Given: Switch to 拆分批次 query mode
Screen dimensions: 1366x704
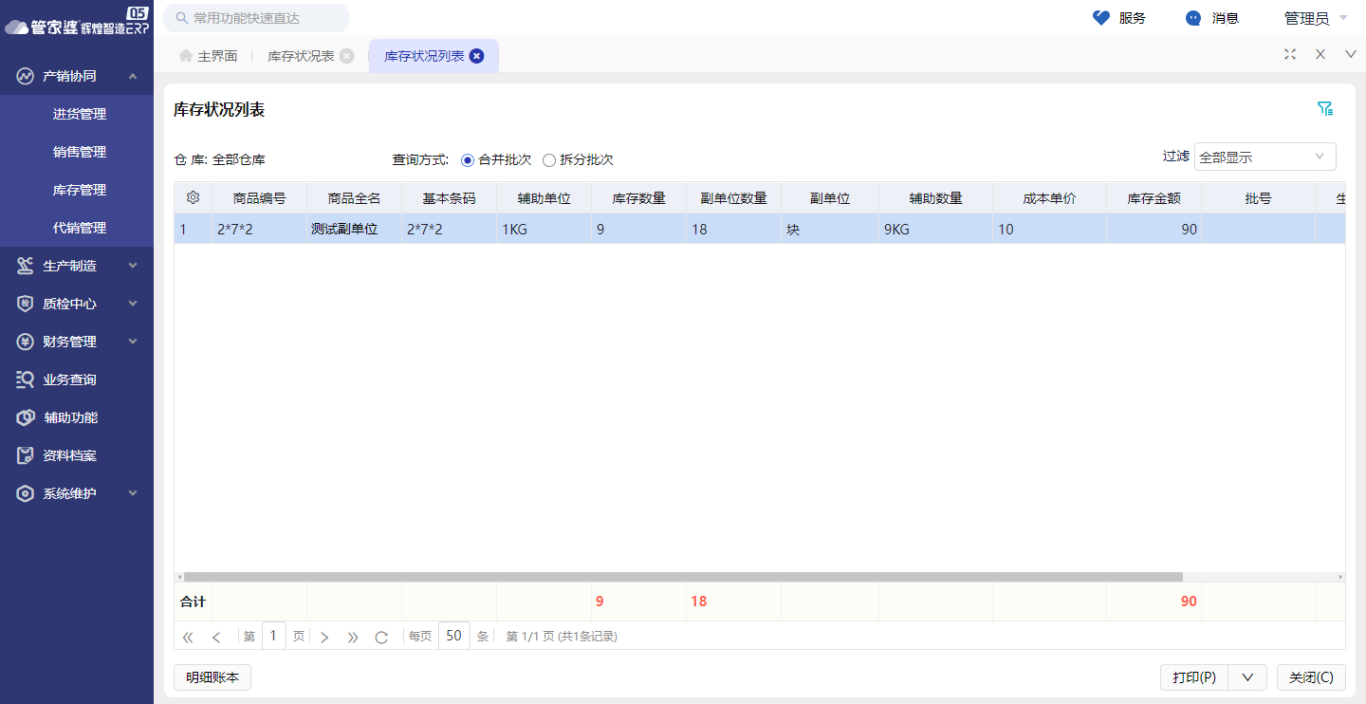Looking at the screenshot, I should pyautogui.click(x=548, y=158).
